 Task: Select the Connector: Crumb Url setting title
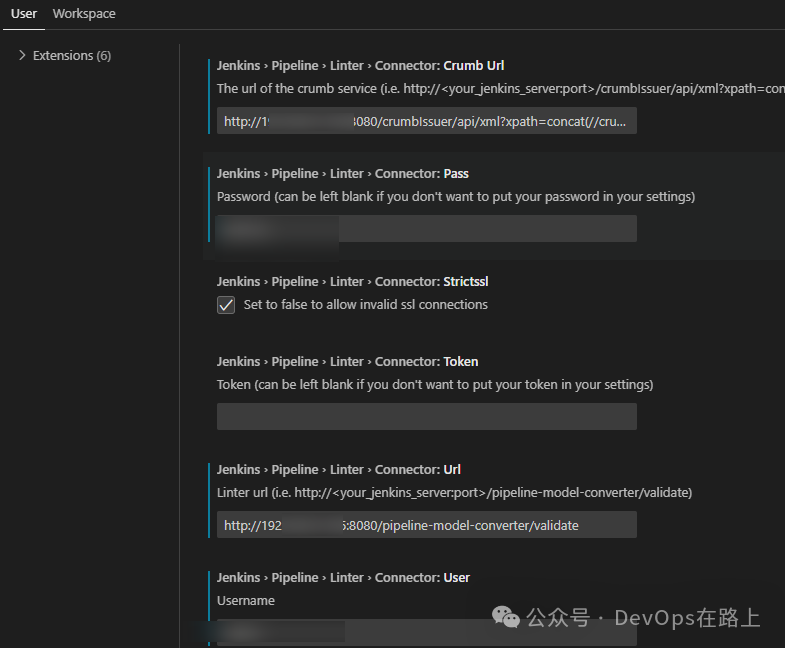point(360,66)
